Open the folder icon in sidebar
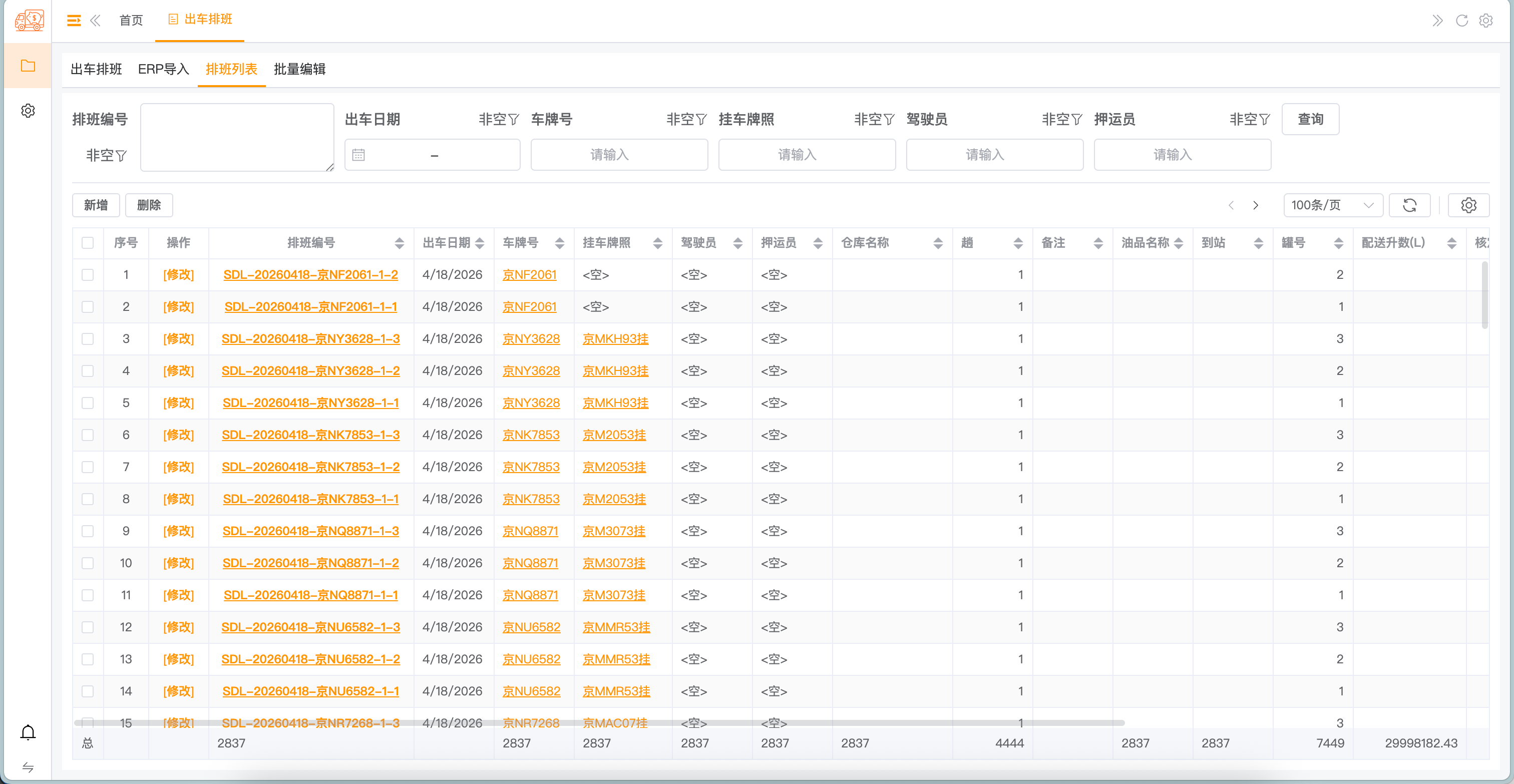The image size is (1514, 784). pyautogui.click(x=28, y=66)
